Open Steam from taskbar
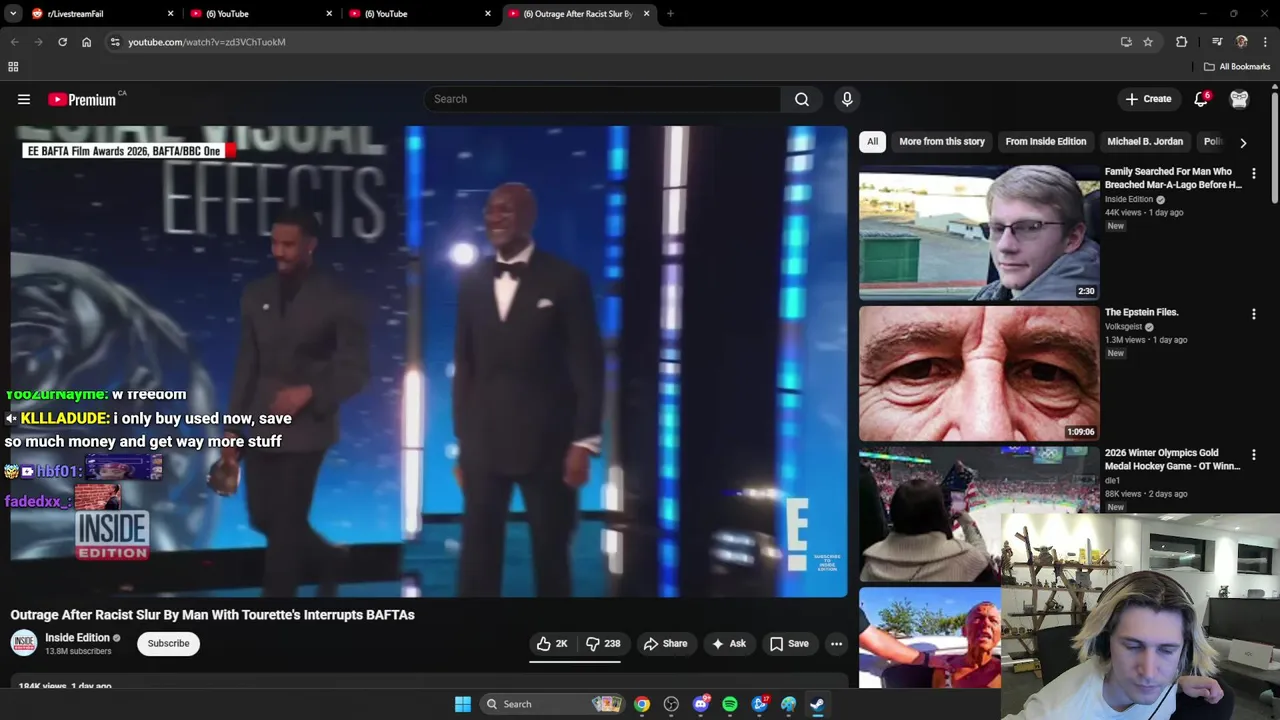This screenshot has width=1280, height=720. [817, 704]
